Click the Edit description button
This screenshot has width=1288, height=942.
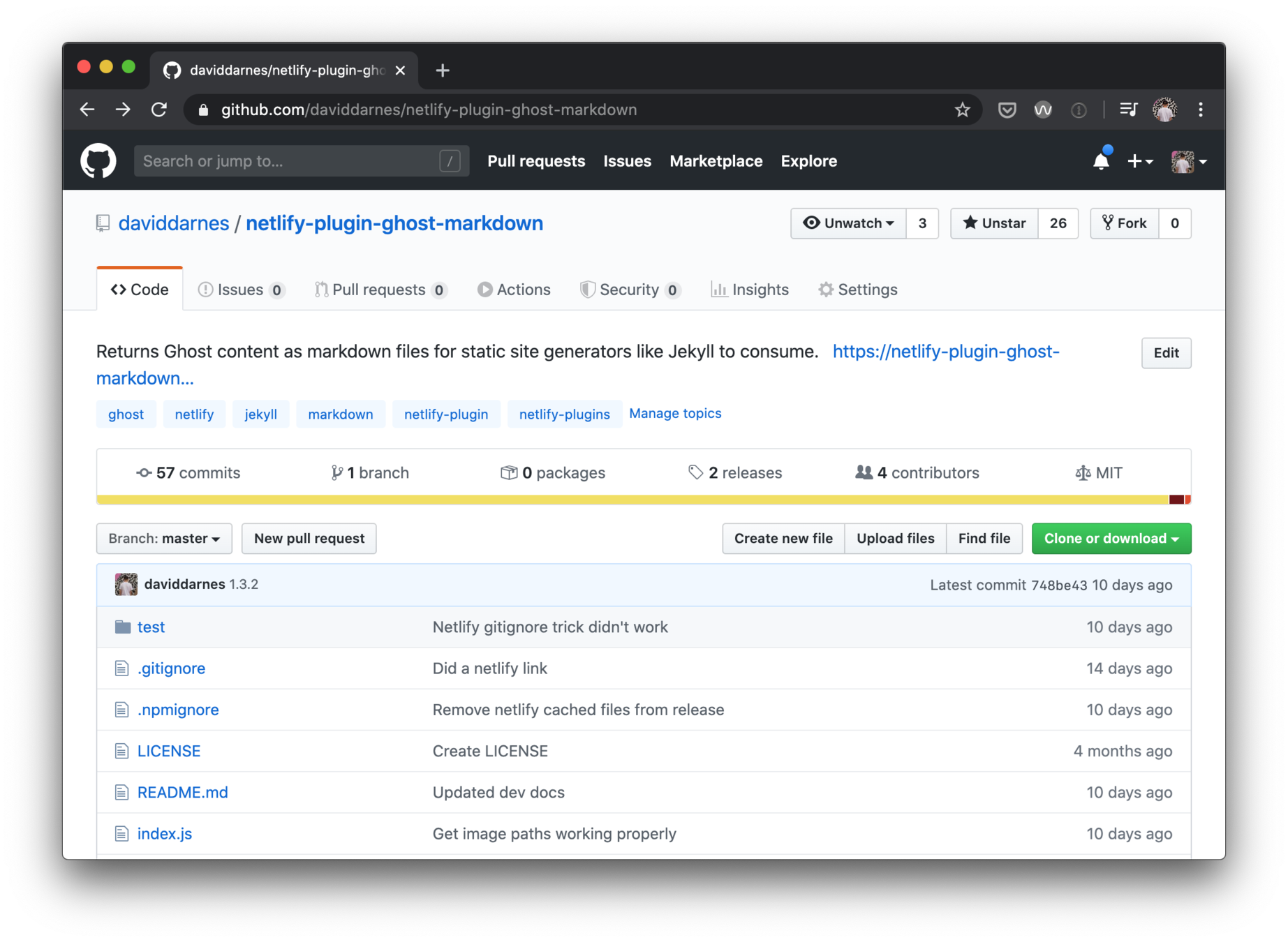pyautogui.click(x=1166, y=353)
